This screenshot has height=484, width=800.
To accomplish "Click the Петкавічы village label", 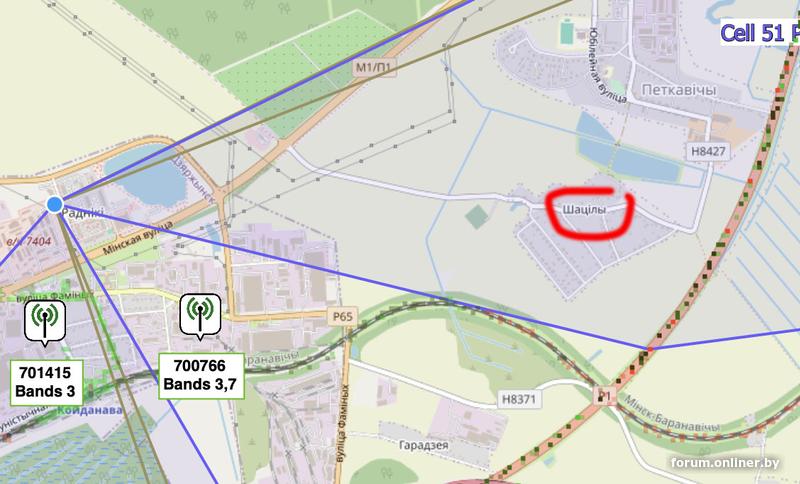I will (x=679, y=90).
